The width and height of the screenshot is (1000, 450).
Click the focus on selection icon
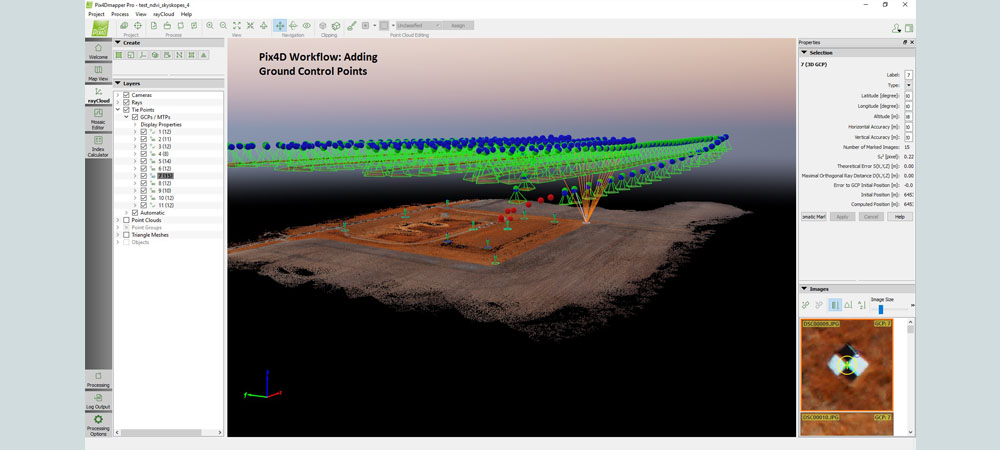coord(250,25)
